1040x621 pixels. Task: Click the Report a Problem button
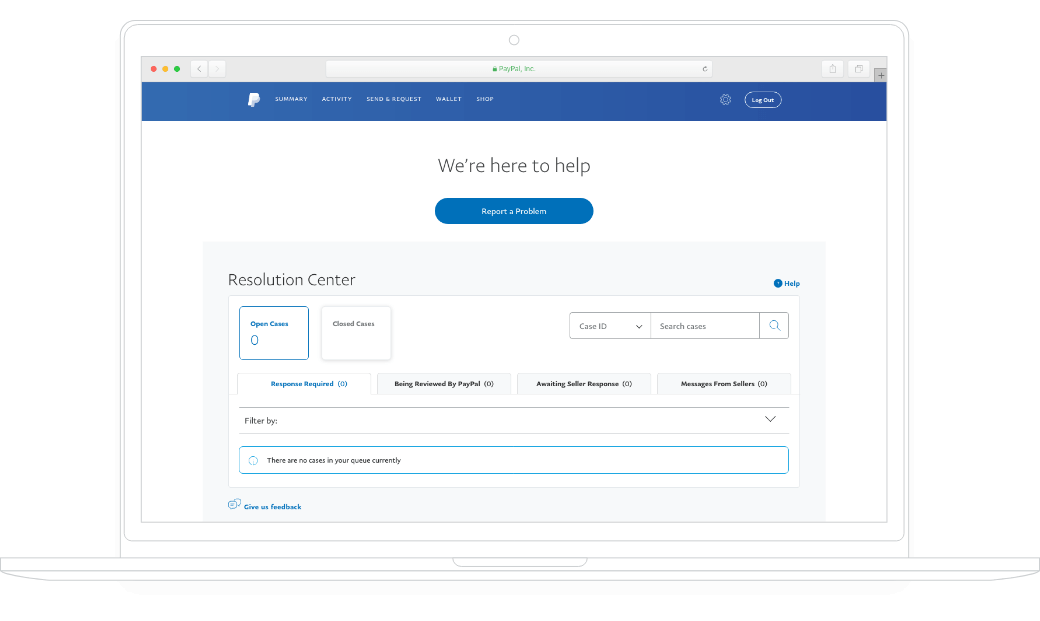point(514,211)
